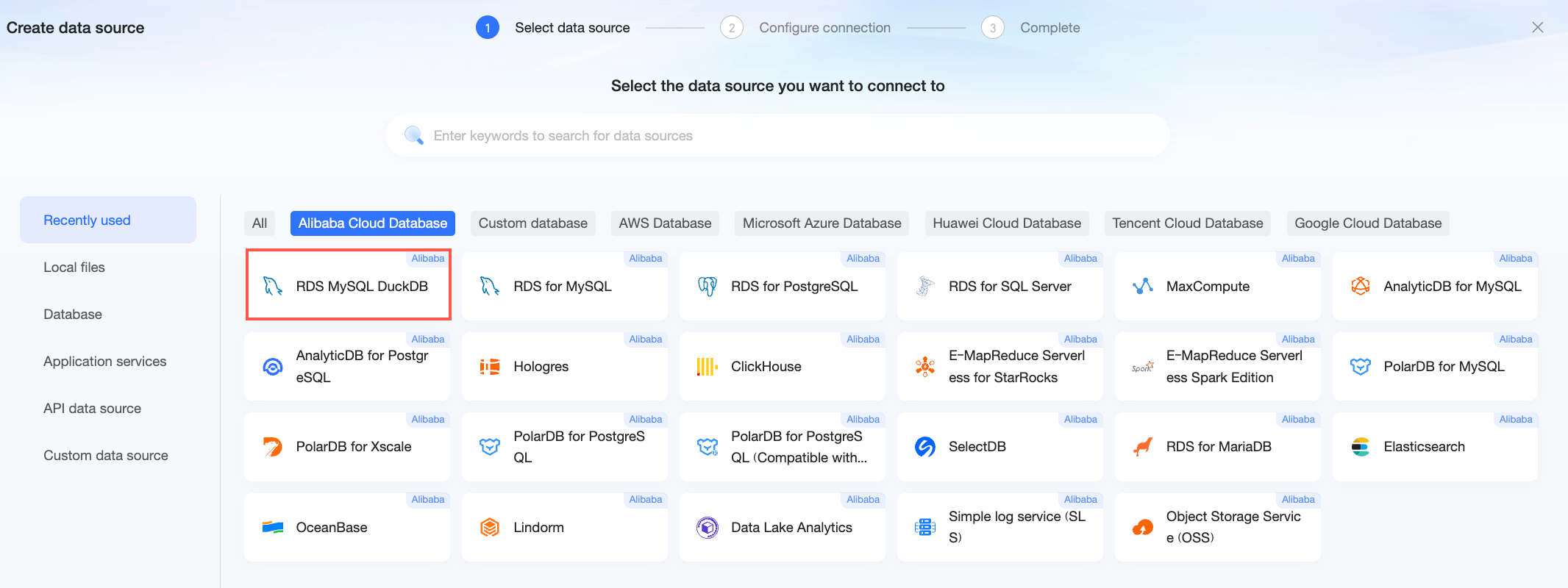The image size is (1568, 588).
Task: Choose the RDS MySQL DuckDB label
Action: pyautogui.click(x=362, y=286)
